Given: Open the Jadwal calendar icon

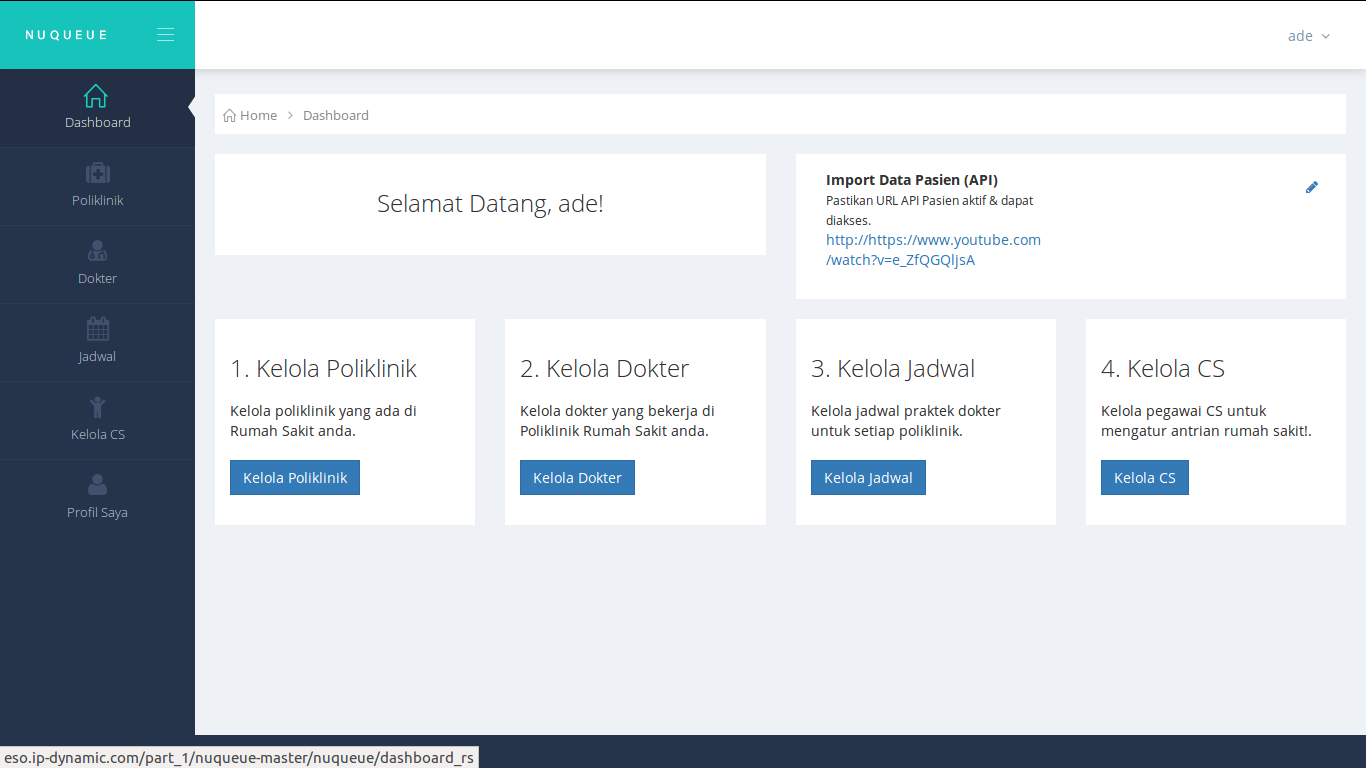Looking at the screenshot, I should point(98,329).
